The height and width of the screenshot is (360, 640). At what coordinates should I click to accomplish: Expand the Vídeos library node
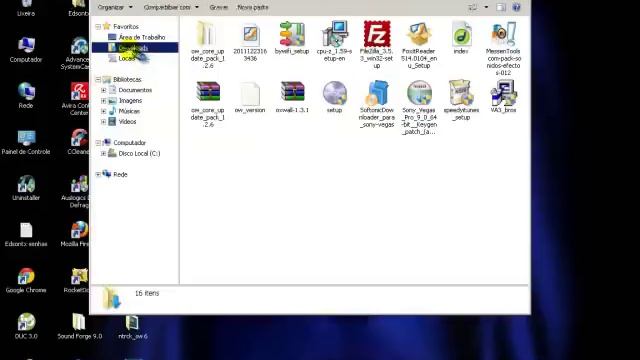tap(104, 122)
